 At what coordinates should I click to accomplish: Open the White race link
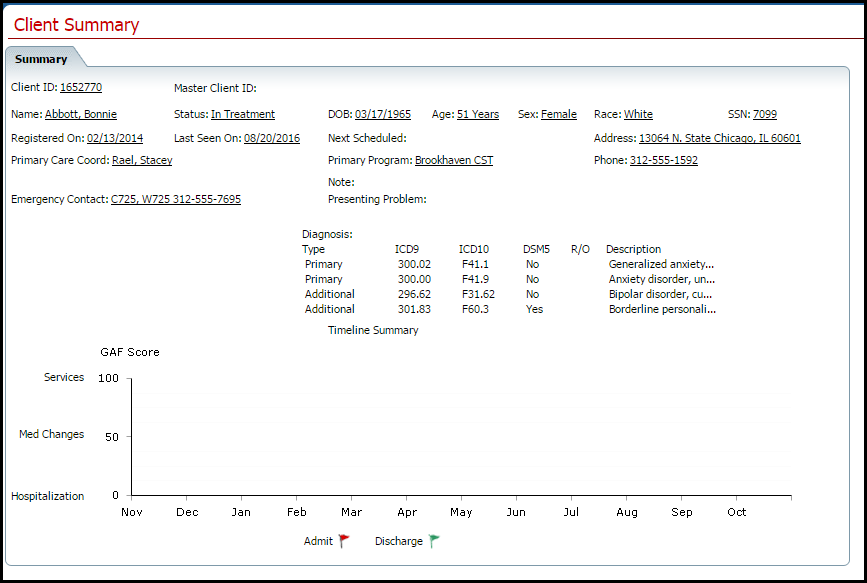point(638,114)
